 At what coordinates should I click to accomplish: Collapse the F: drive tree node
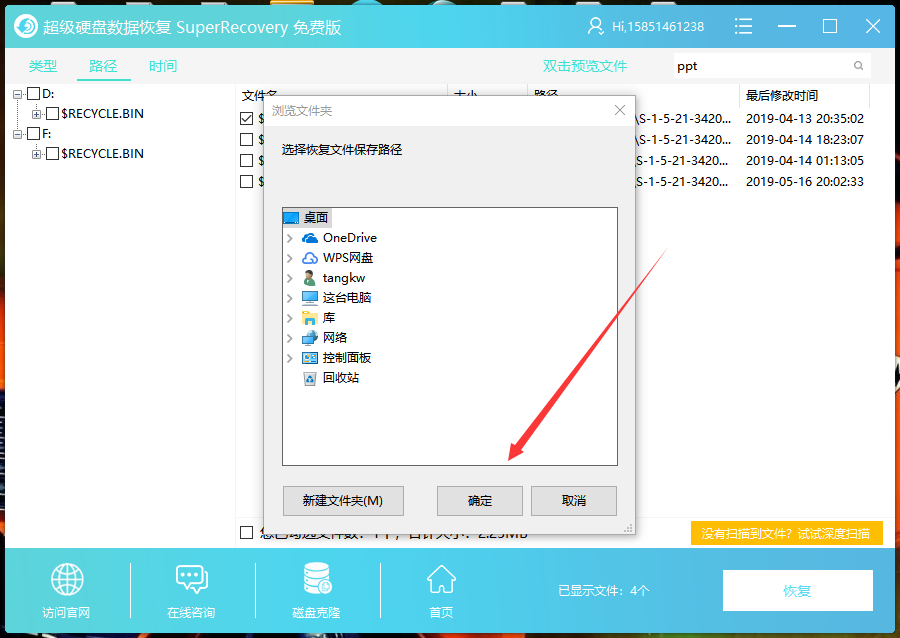coord(18,134)
